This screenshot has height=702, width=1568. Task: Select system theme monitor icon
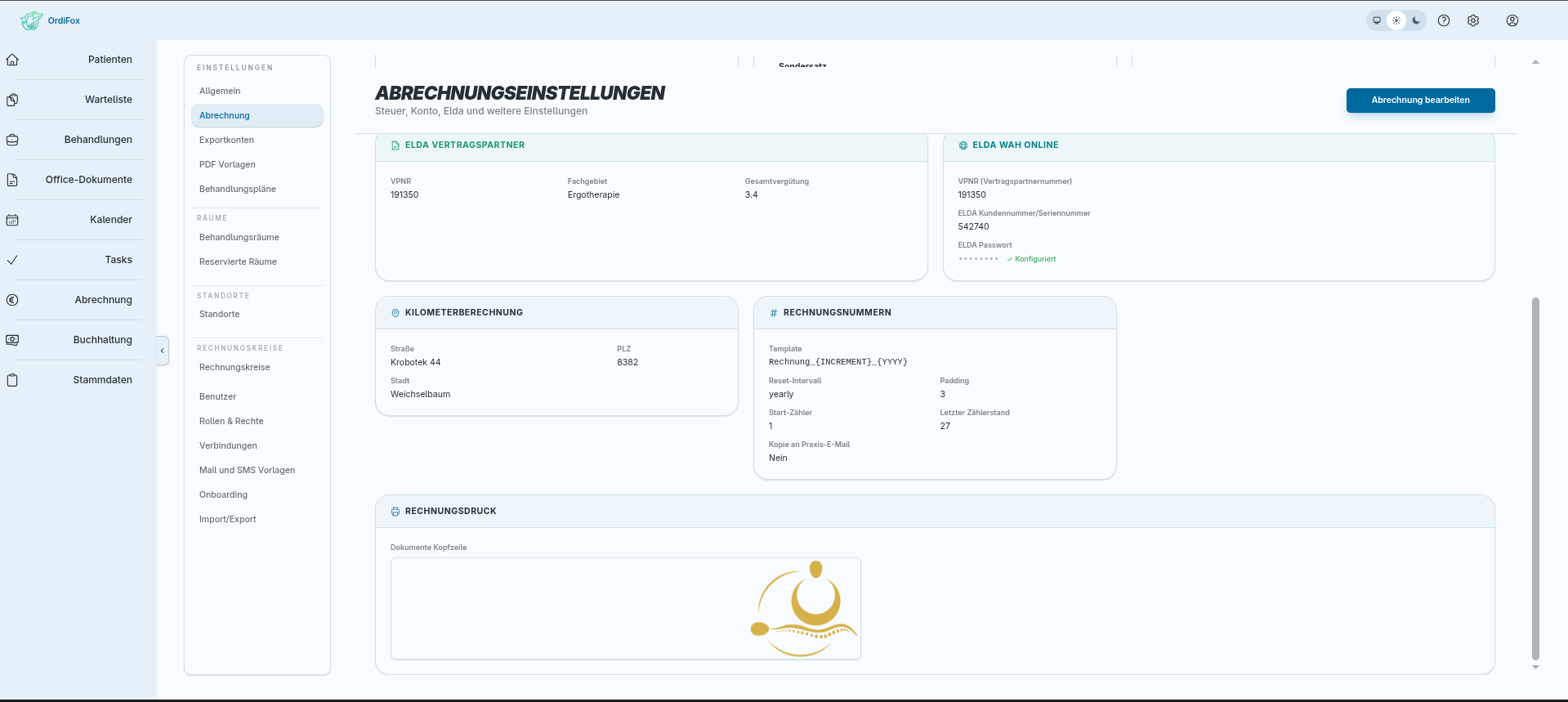1377,20
